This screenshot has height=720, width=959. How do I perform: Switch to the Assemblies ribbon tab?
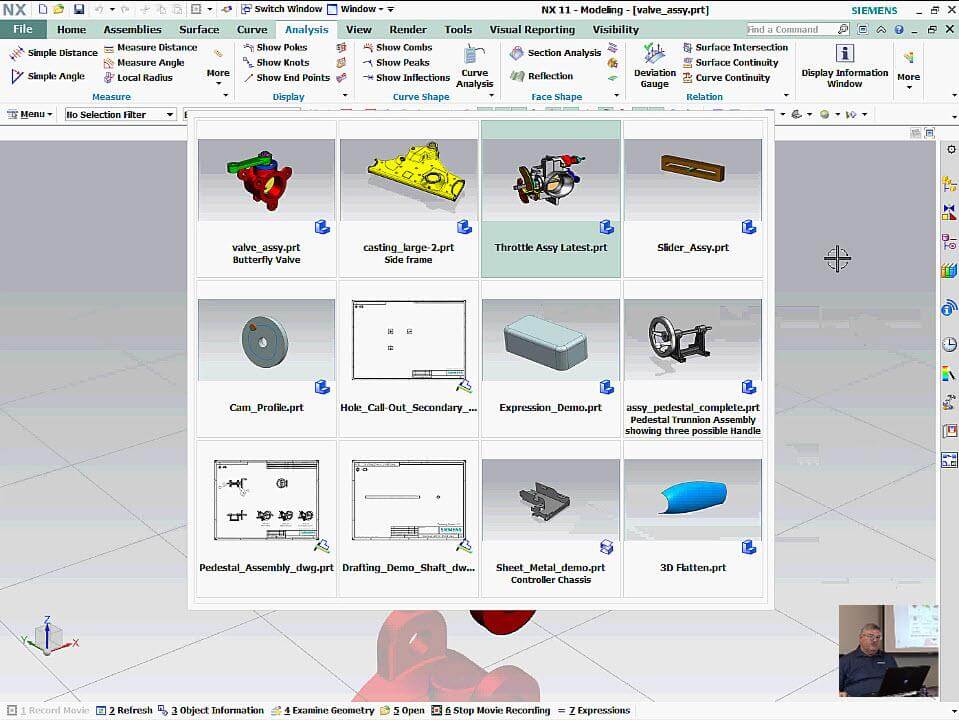133,29
